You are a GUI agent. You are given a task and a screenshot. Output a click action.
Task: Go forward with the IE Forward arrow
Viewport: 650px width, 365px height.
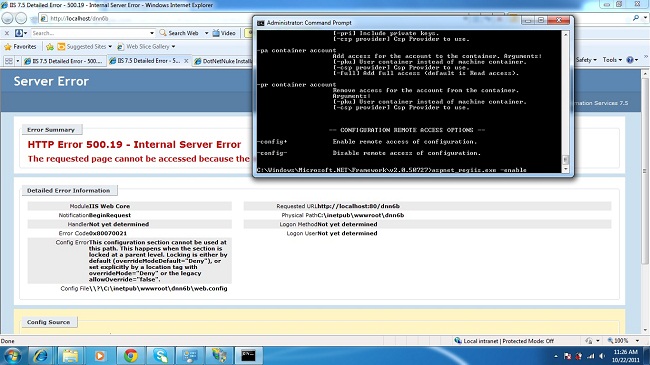[x=21, y=18]
